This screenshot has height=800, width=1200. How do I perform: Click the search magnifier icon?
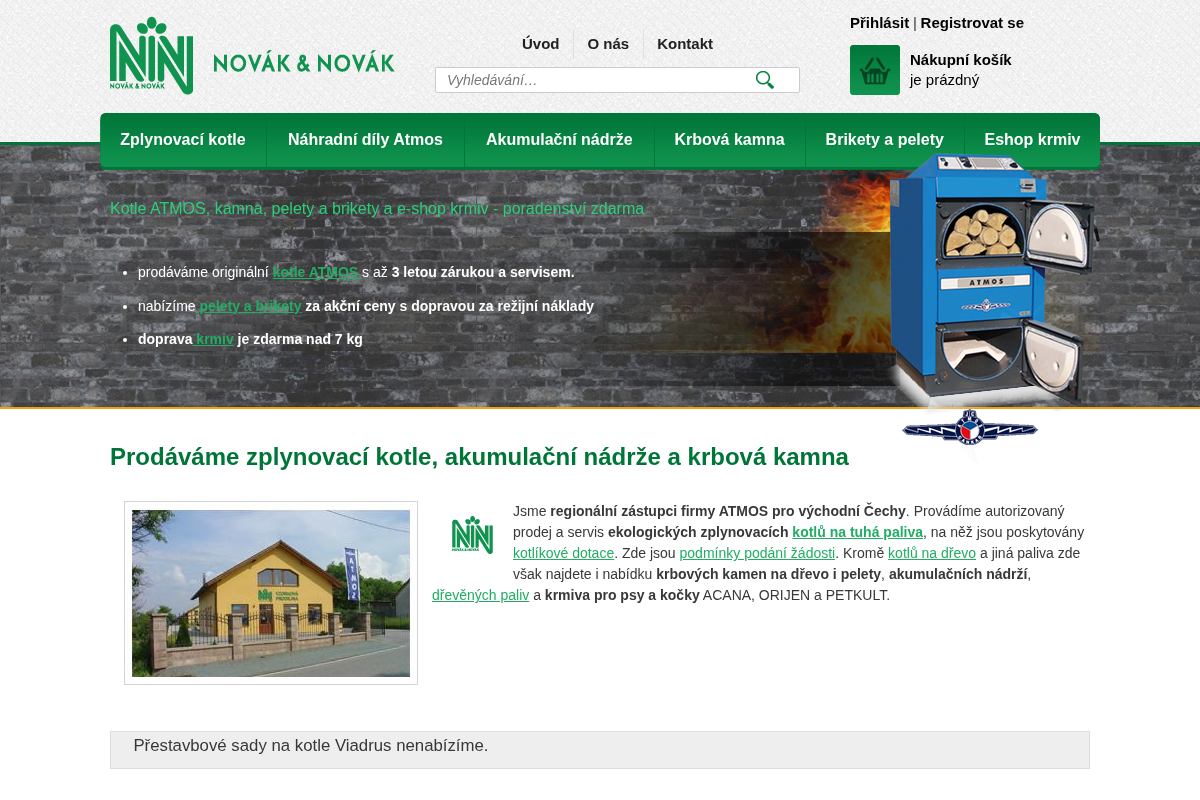pyautogui.click(x=765, y=80)
